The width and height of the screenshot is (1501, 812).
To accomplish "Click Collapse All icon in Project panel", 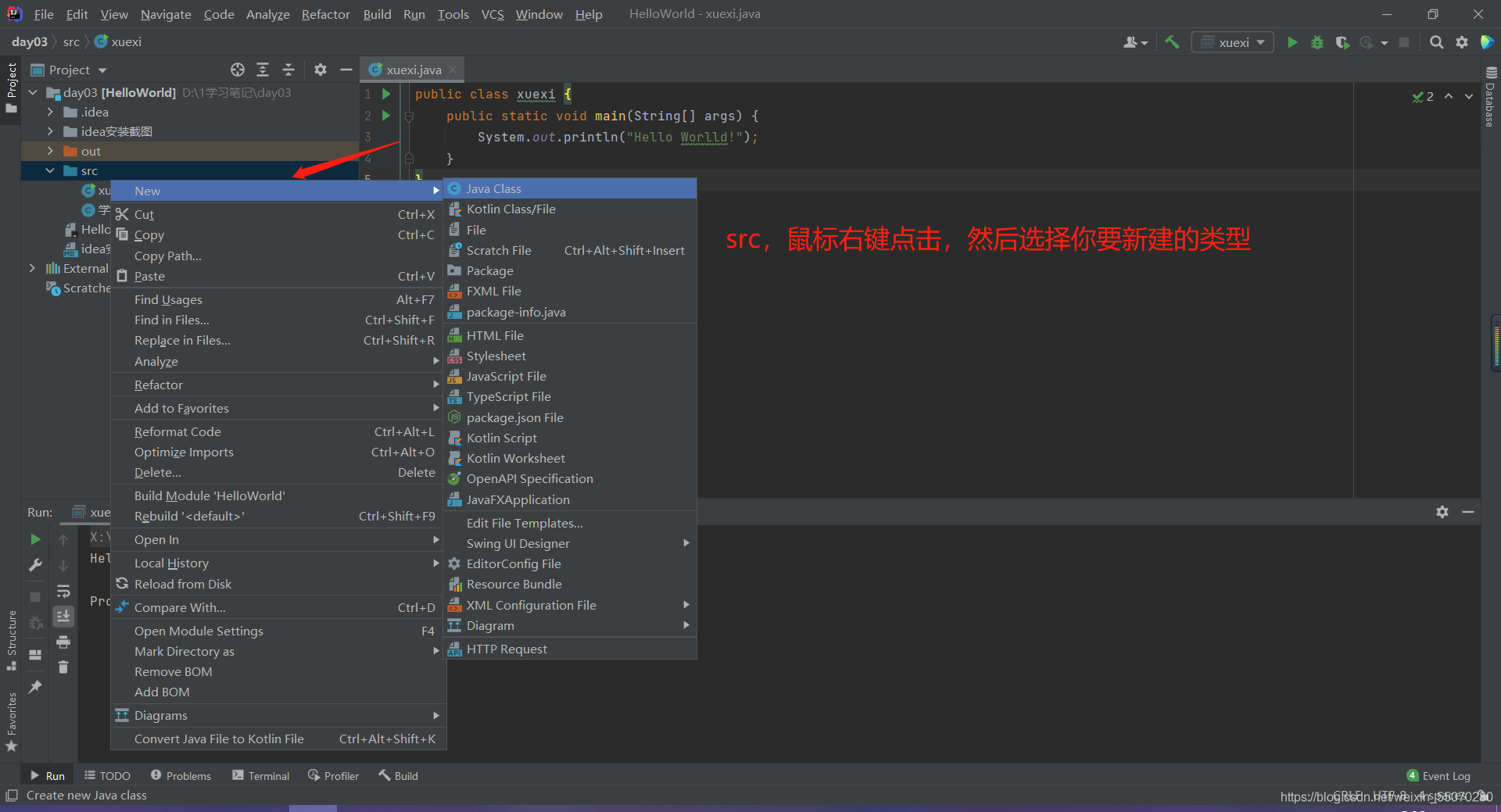I will (x=288, y=70).
